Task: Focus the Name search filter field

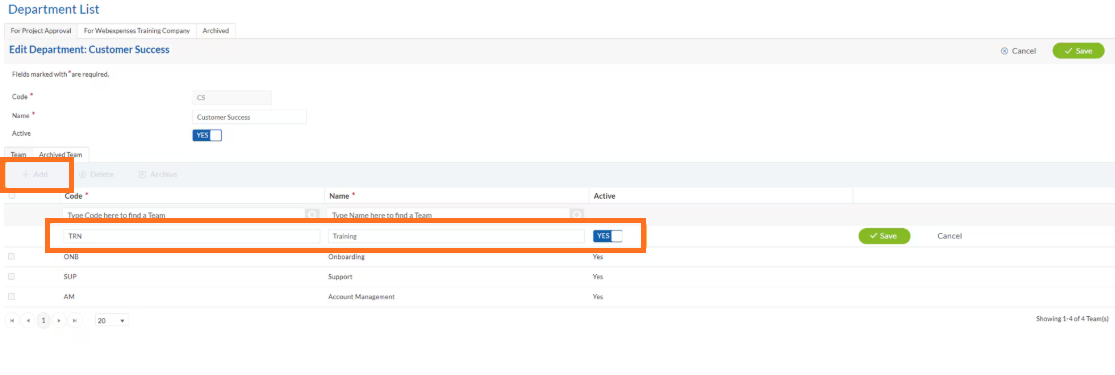Action: tap(448, 215)
